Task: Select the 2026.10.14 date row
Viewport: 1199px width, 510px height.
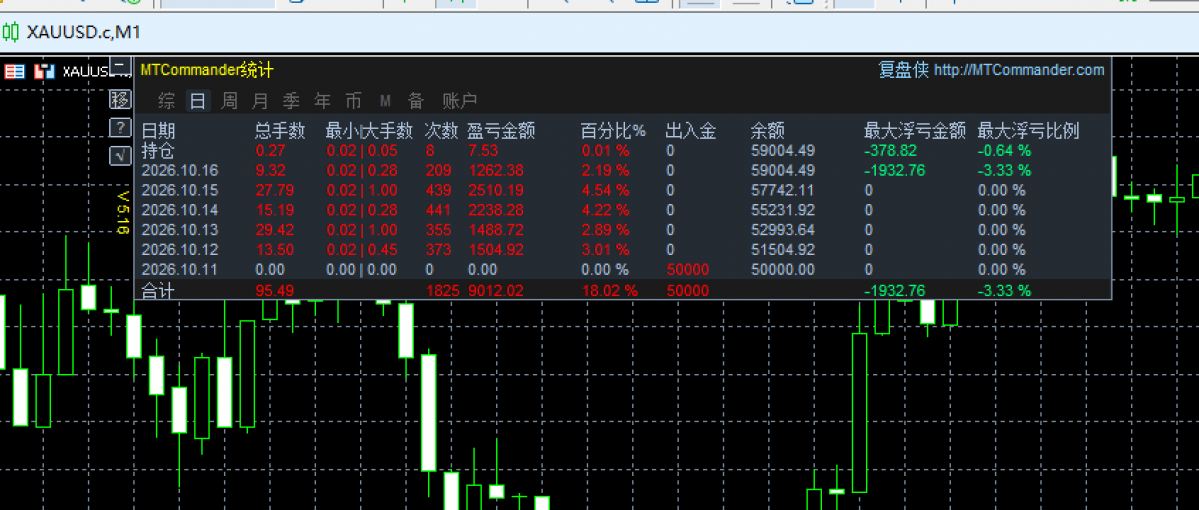Action: click(623, 210)
